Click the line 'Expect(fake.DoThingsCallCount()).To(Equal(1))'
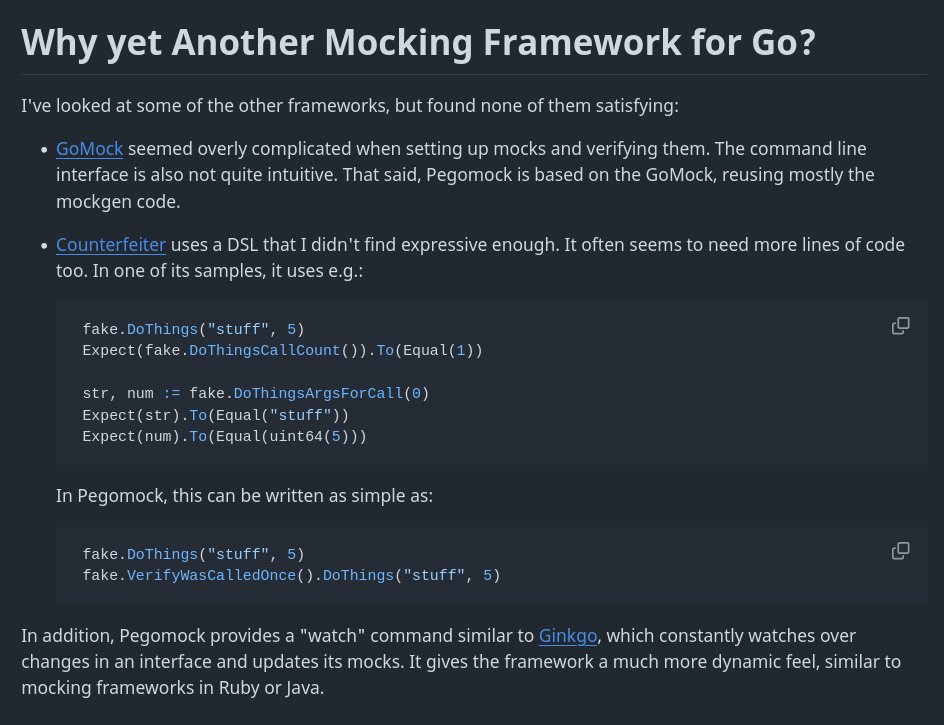944x725 pixels. pos(282,350)
